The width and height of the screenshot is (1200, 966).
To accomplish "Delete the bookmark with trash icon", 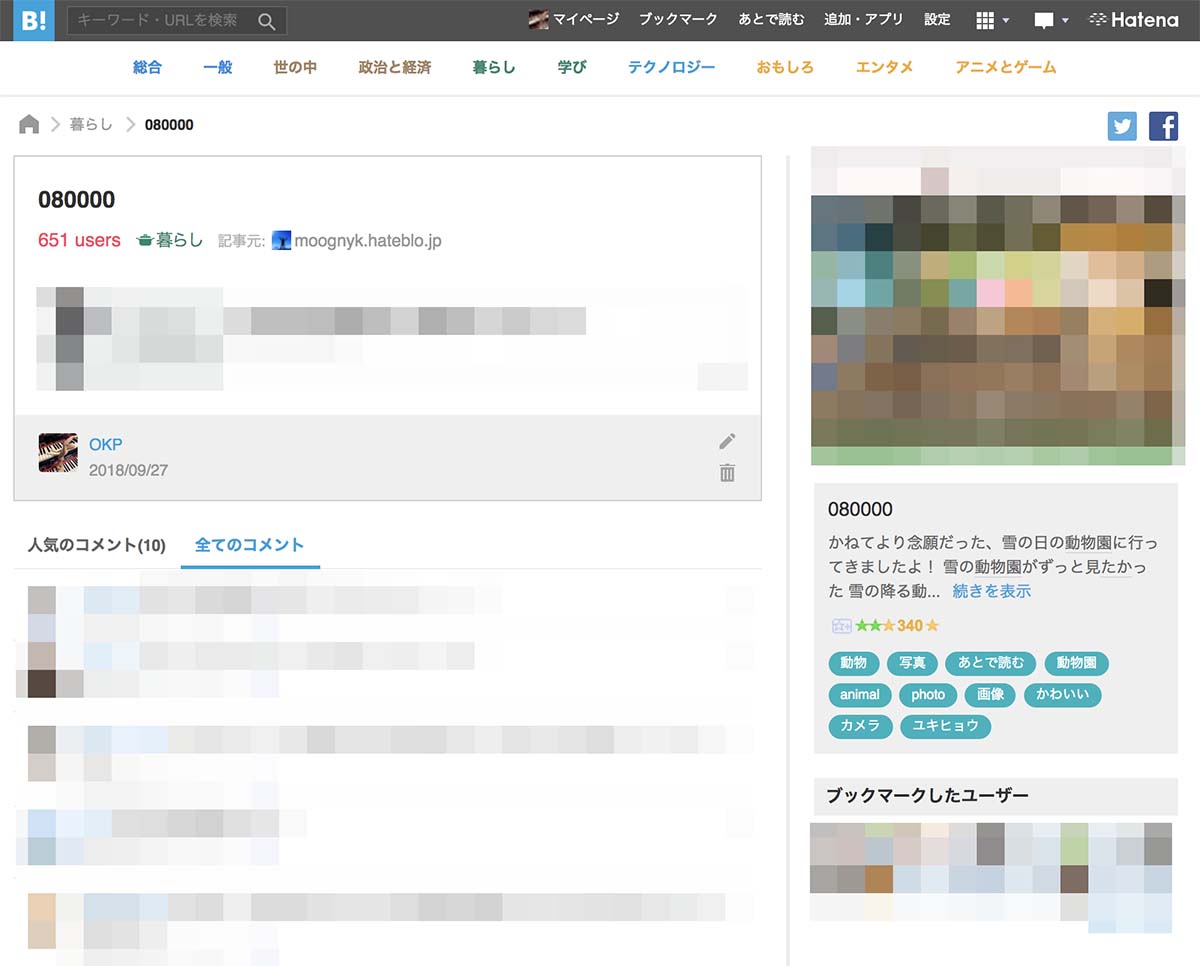I will click(x=727, y=473).
